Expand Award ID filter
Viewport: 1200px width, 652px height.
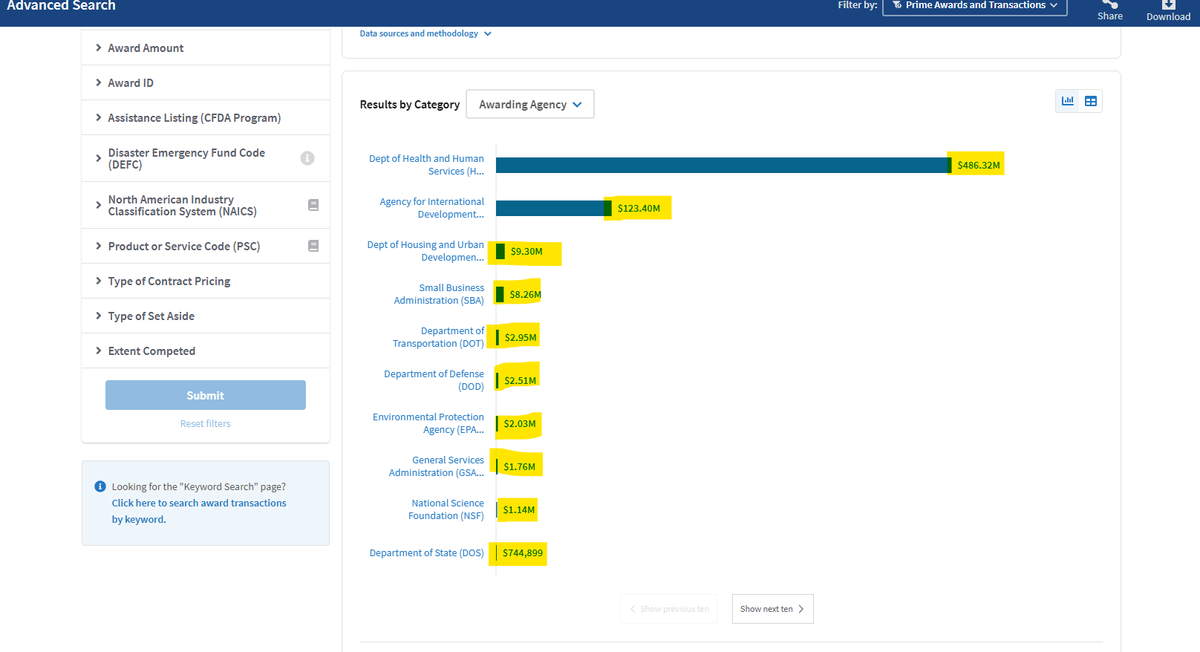[x=206, y=83]
